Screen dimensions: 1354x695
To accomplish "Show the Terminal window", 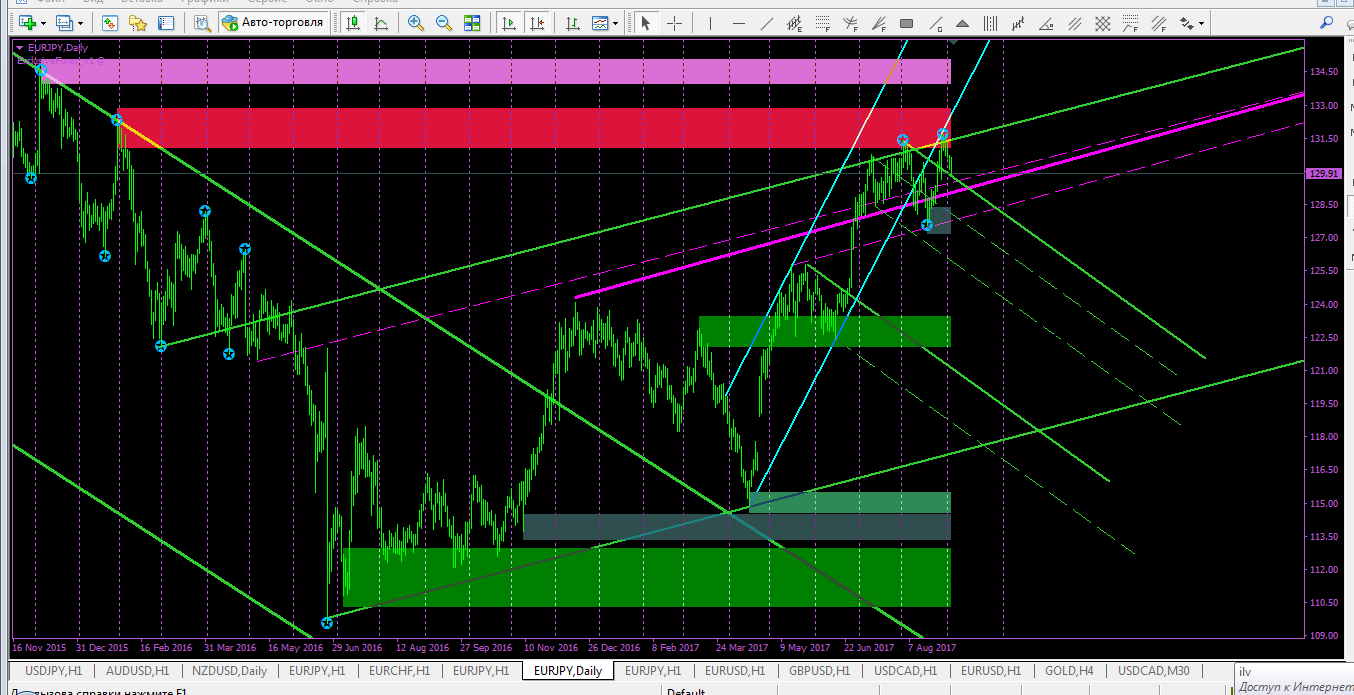I will (x=166, y=22).
